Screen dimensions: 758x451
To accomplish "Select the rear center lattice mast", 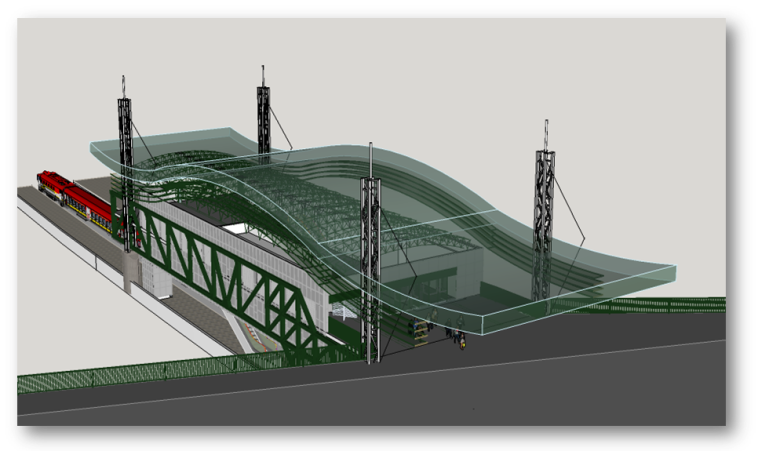I will pos(263,115).
